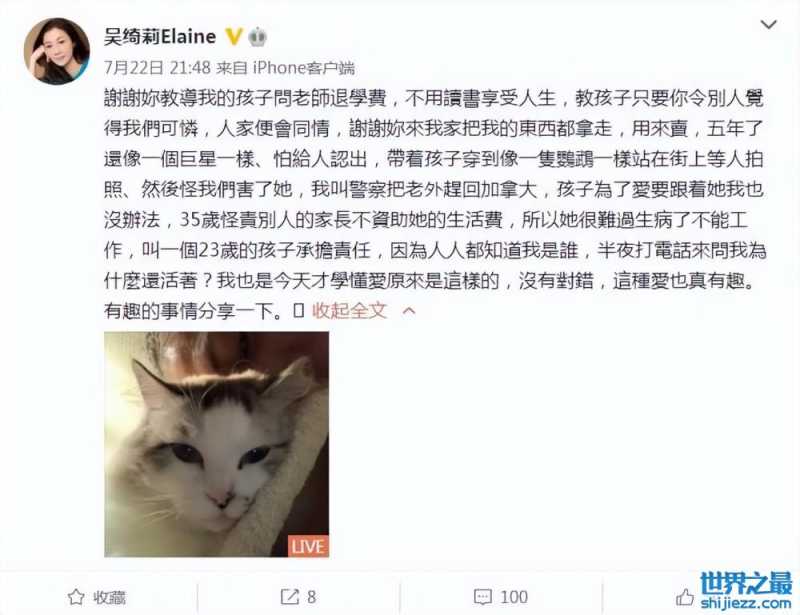Image resolution: width=800 pixels, height=615 pixels.
Task: Click the yellow V verified badge
Action: pos(234,36)
